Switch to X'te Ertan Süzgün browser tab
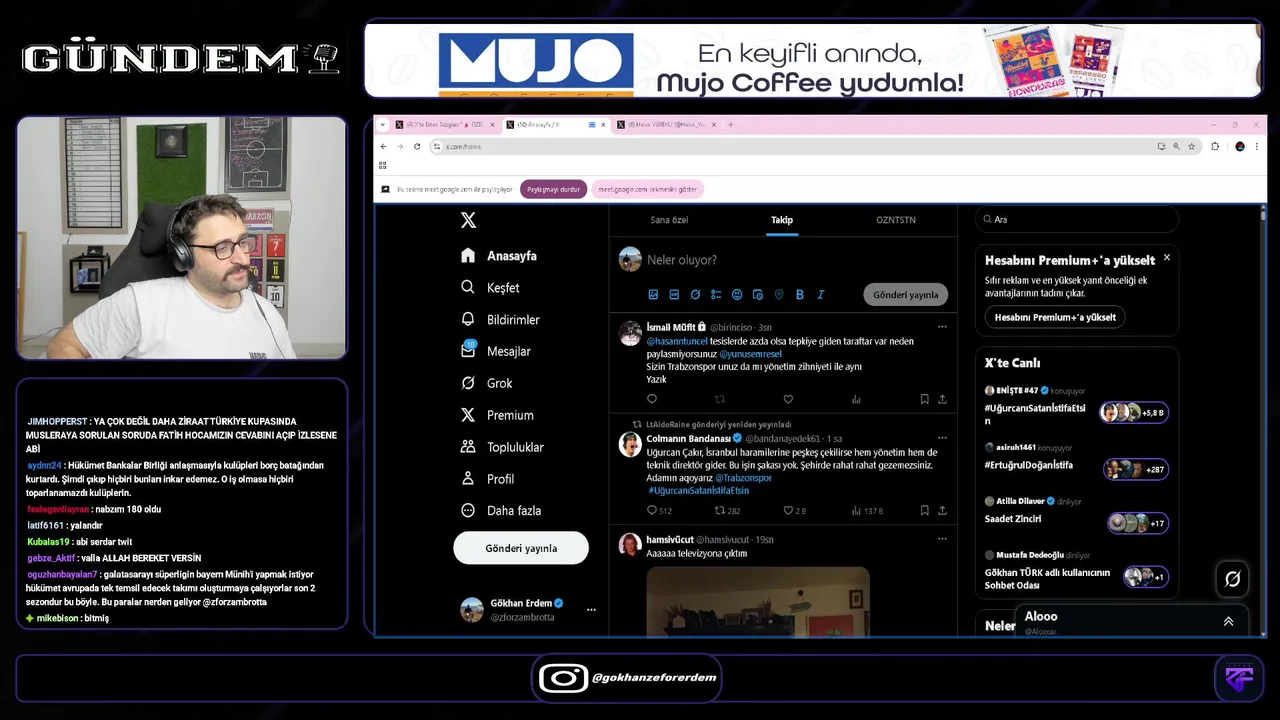Viewport: 1280px width, 720px height. (x=443, y=125)
